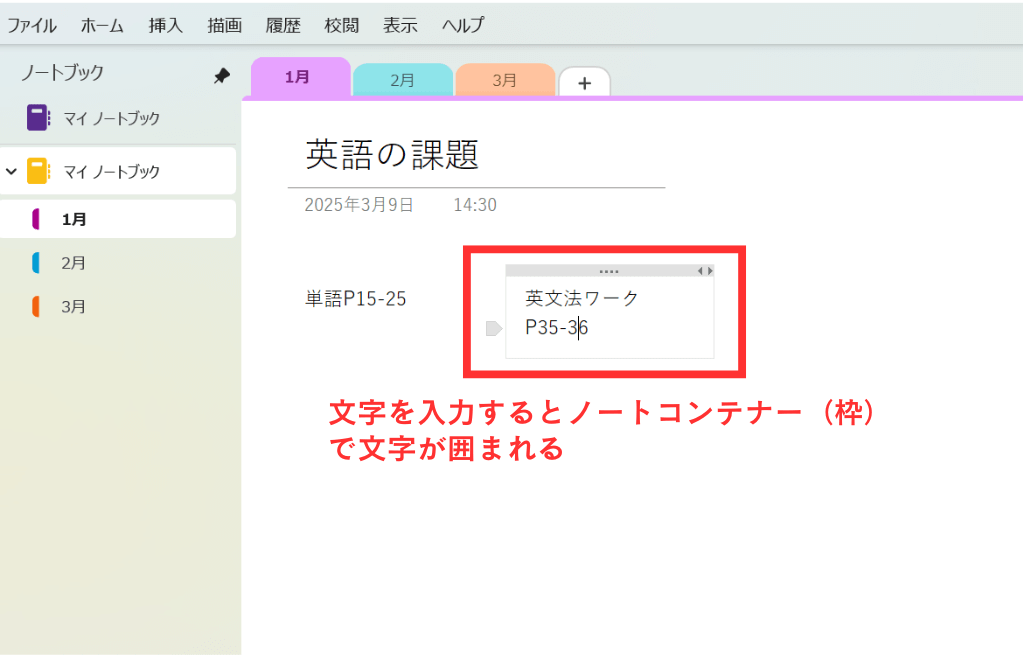Collapse the yellow マイ ノートブック chevron
The image size is (1024, 655).
pyautogui.click(x=12, y=171)
